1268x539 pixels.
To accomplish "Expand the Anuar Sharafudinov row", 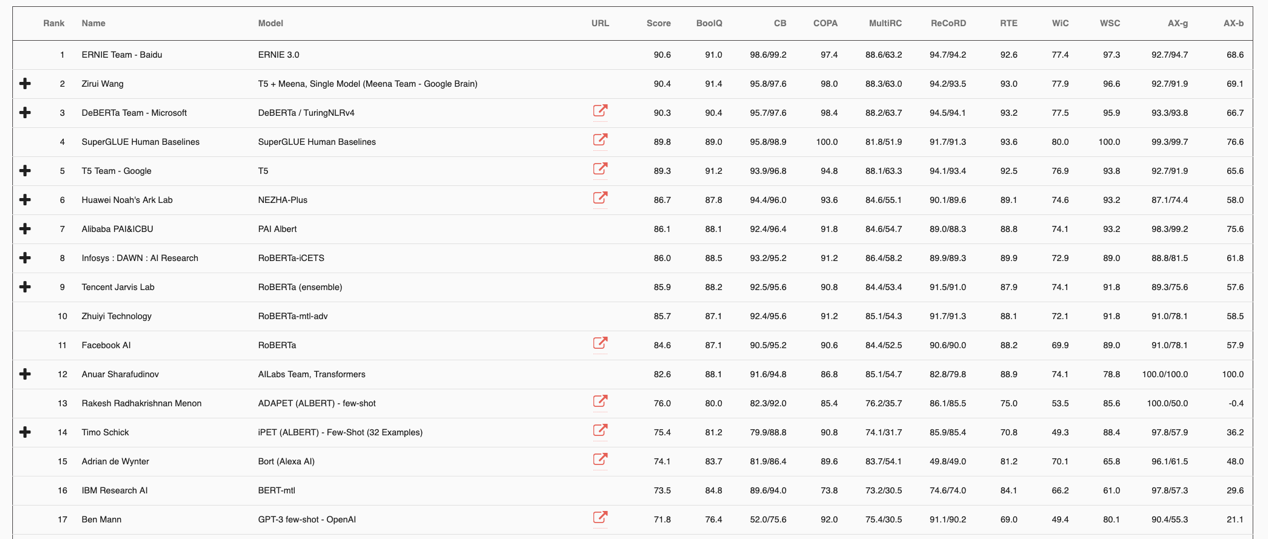I will coord(25,374).
